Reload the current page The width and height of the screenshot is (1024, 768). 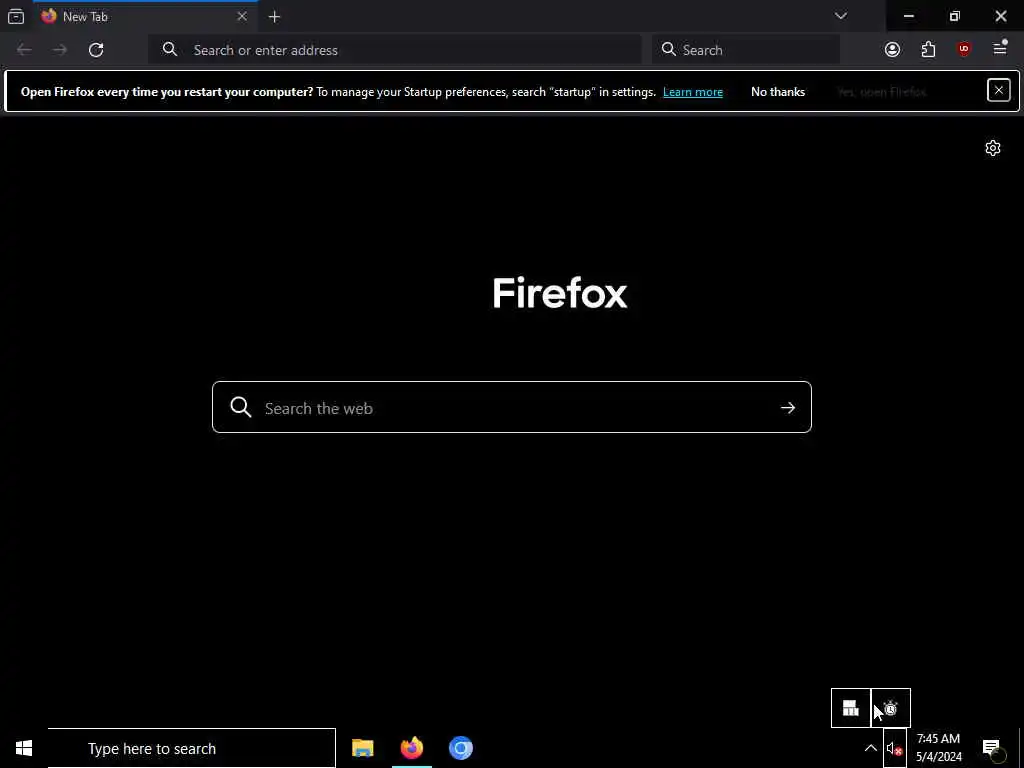[96, 50]
